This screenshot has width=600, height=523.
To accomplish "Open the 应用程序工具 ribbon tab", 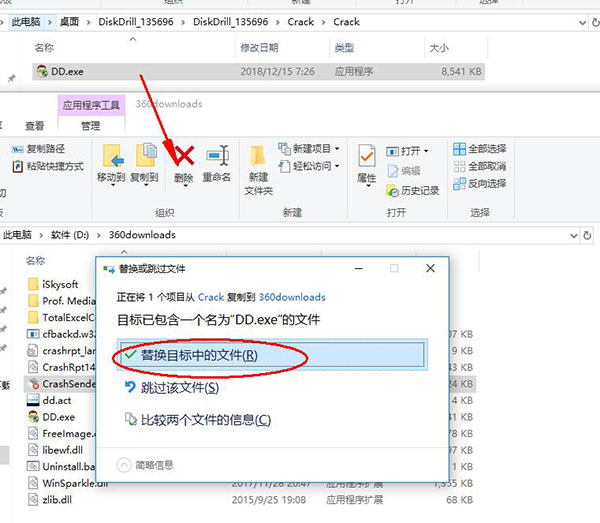I will (x=91, y=105).
